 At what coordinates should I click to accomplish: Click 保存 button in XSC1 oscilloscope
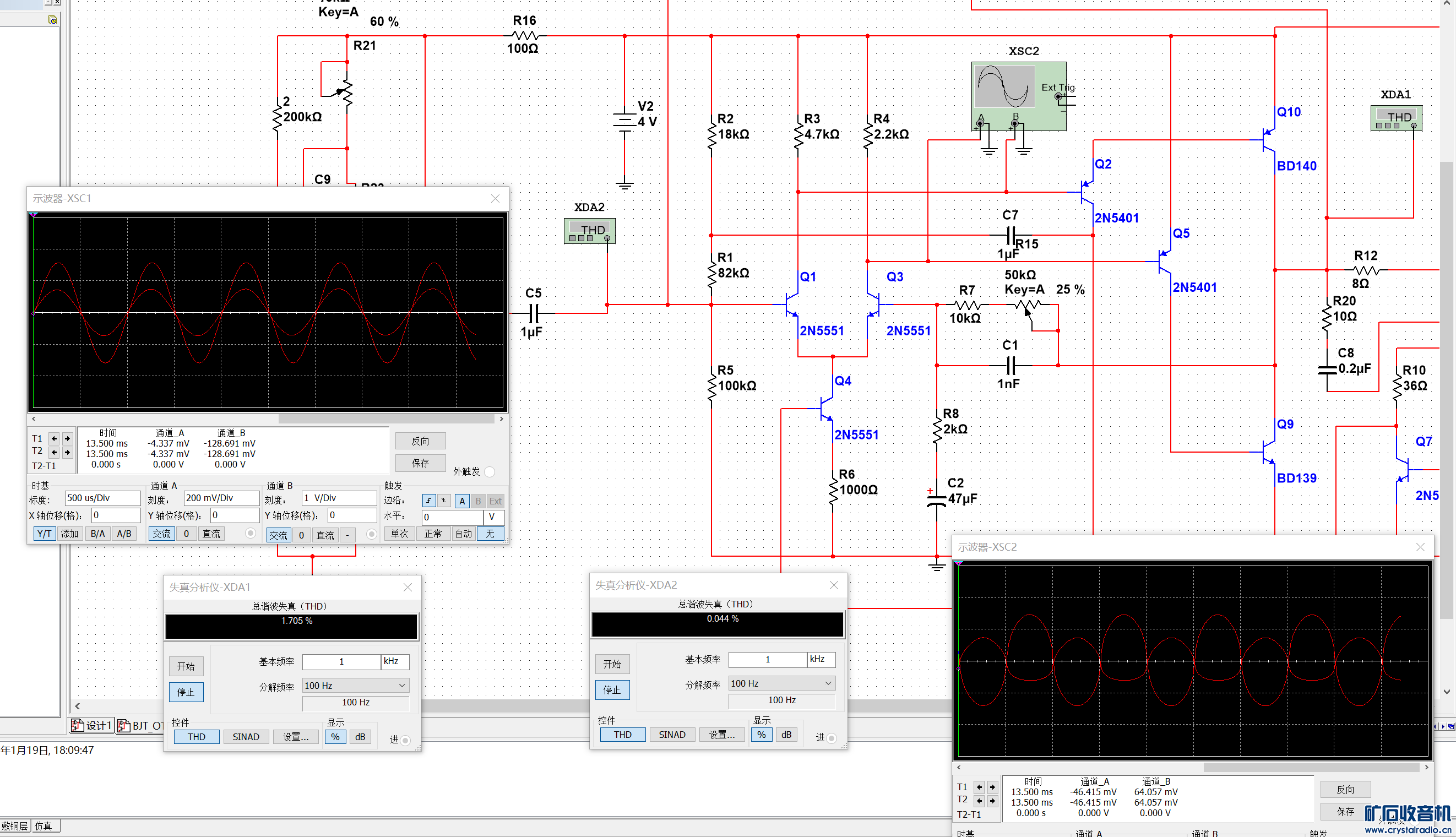(420, 463)
